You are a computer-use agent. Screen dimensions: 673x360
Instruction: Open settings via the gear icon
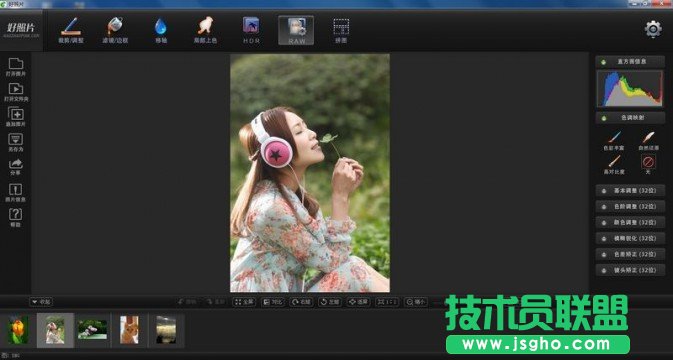tap(653, 29)
